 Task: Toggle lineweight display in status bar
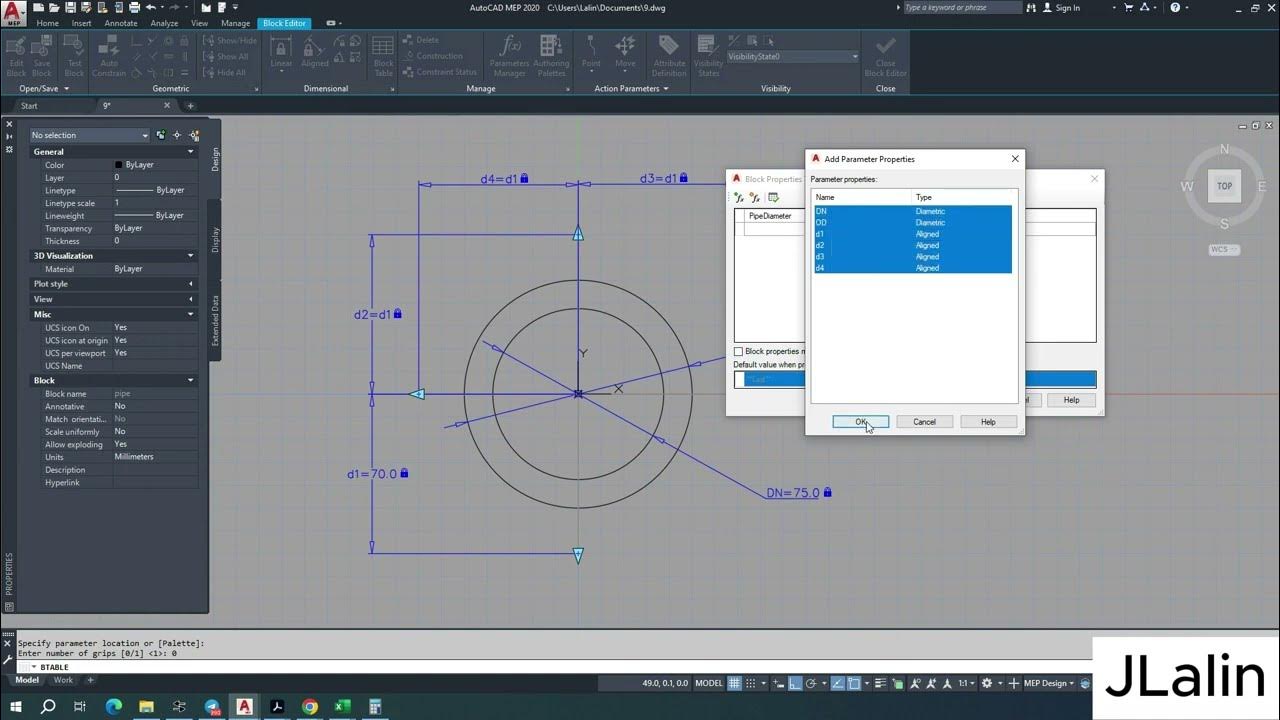coord(880,683)
